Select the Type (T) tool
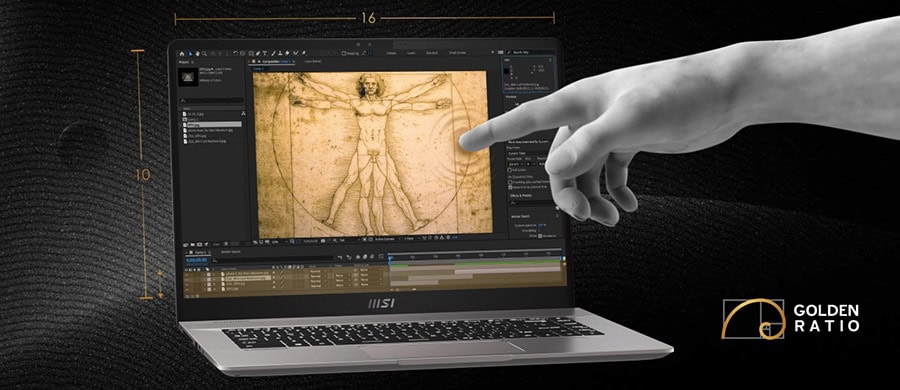 tap(265, 54)
